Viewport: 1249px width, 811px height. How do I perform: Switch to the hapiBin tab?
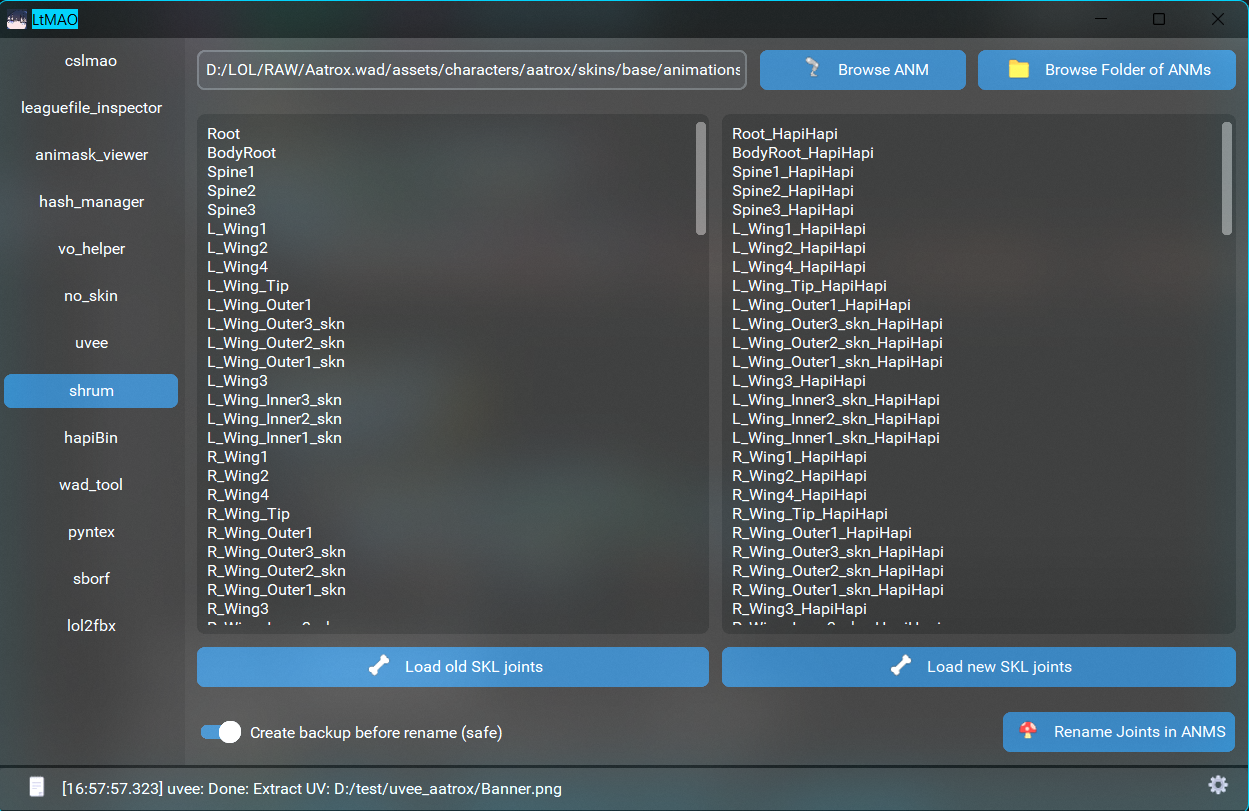[91, 438]
